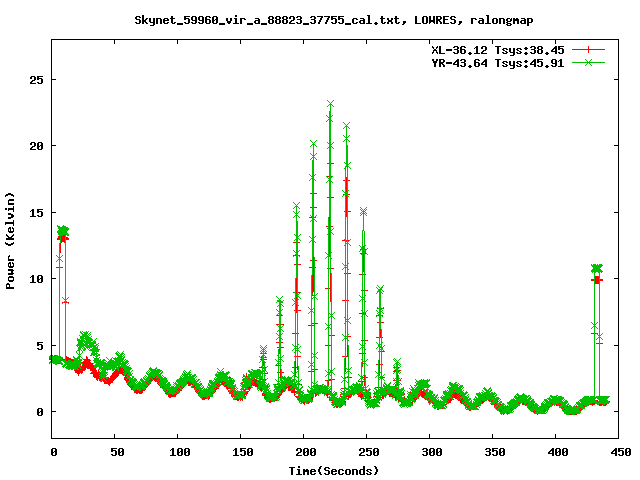Image resolution: width=640 pixels, height=480 pixels.
Task: Click the x-axis tick label 250
Action: [x=369, y=452]
